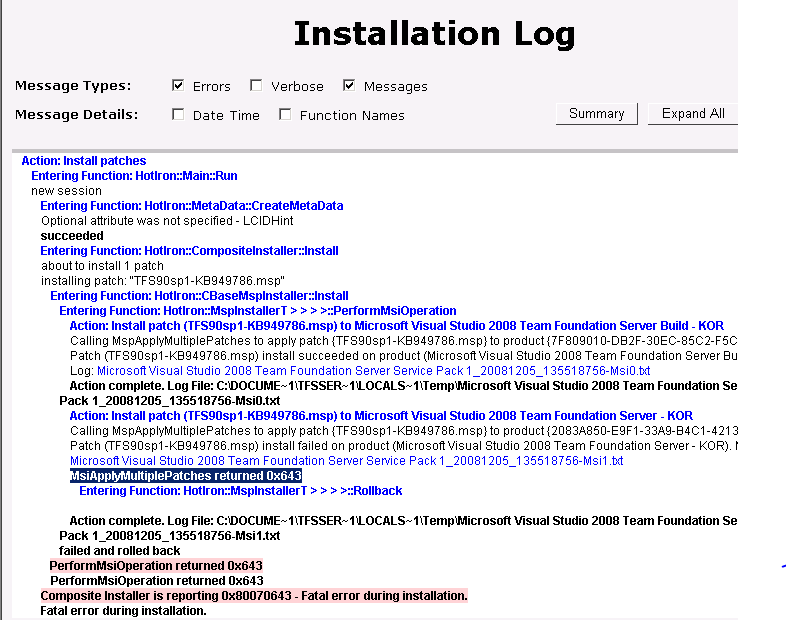Enable the Date Time checkbox
This screenshot has height=620, width=786.
pyautogui.click(x=177, y=114)
